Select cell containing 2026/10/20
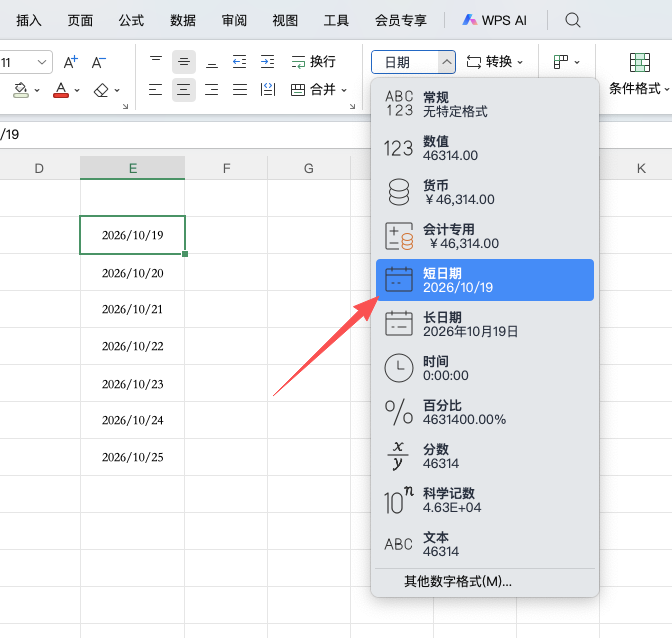672x638 pixels. click(132, 273)
